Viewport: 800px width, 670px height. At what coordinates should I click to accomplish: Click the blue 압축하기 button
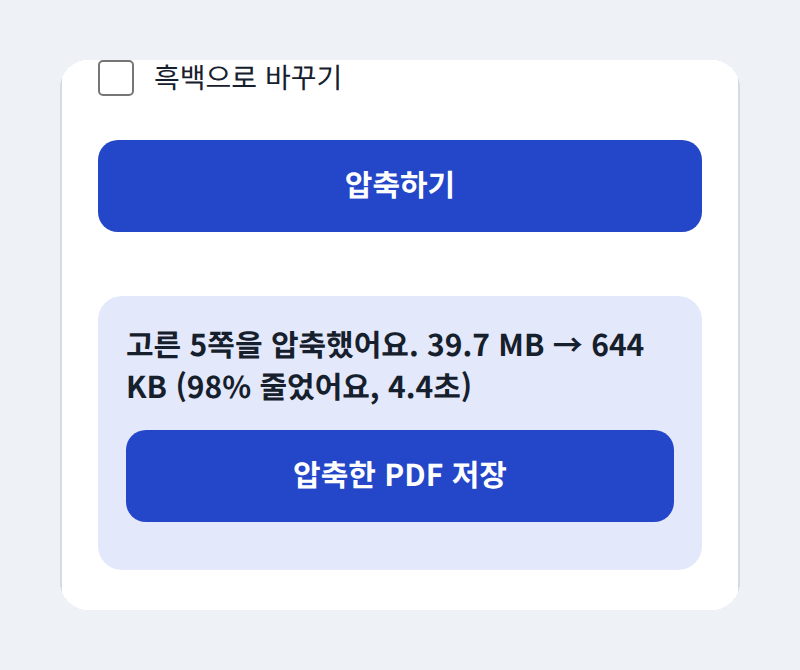tap(399, 186)
